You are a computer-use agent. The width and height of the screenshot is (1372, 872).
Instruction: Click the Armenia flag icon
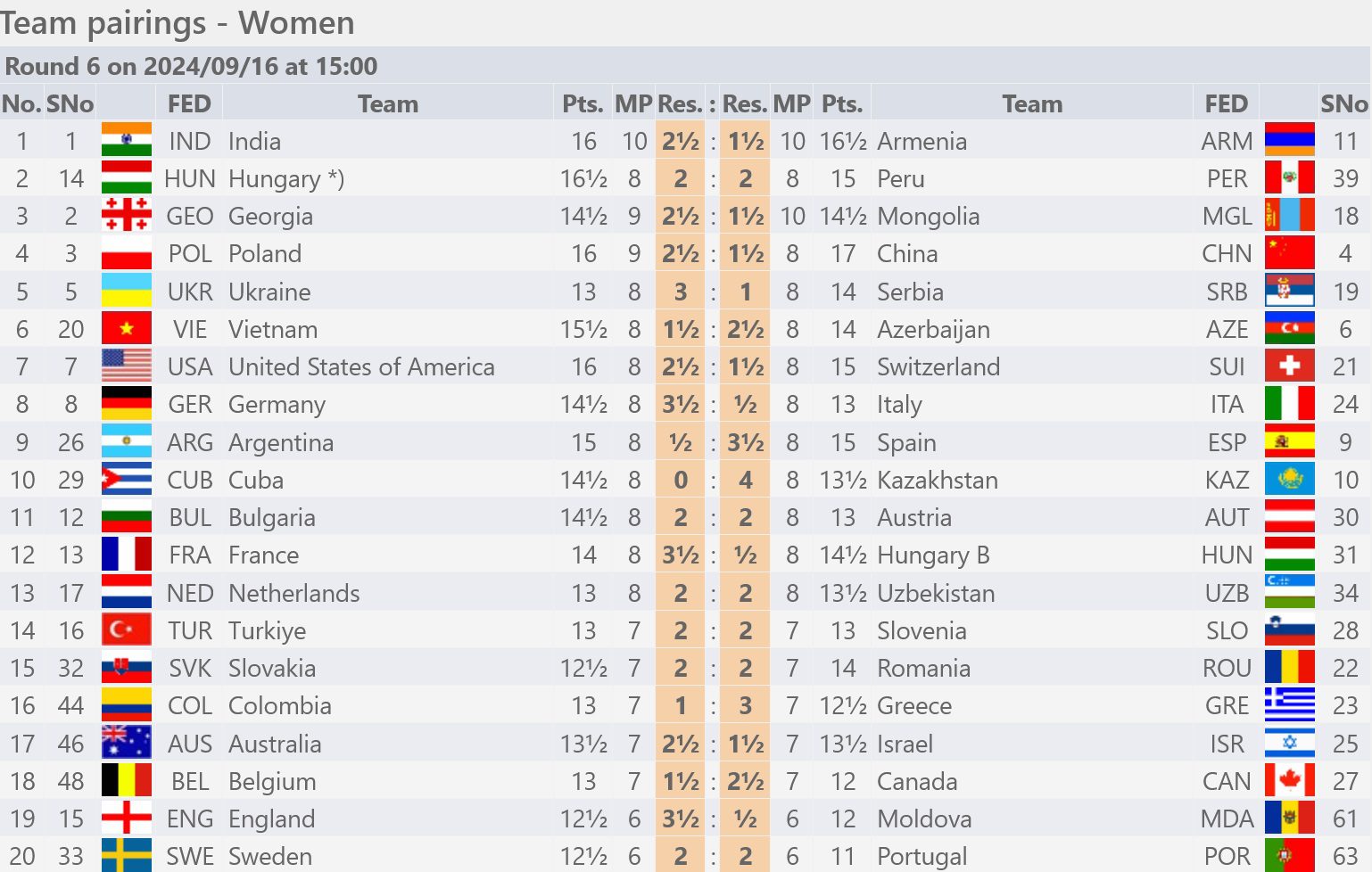pyautogui.click(x=1289, y=140)
